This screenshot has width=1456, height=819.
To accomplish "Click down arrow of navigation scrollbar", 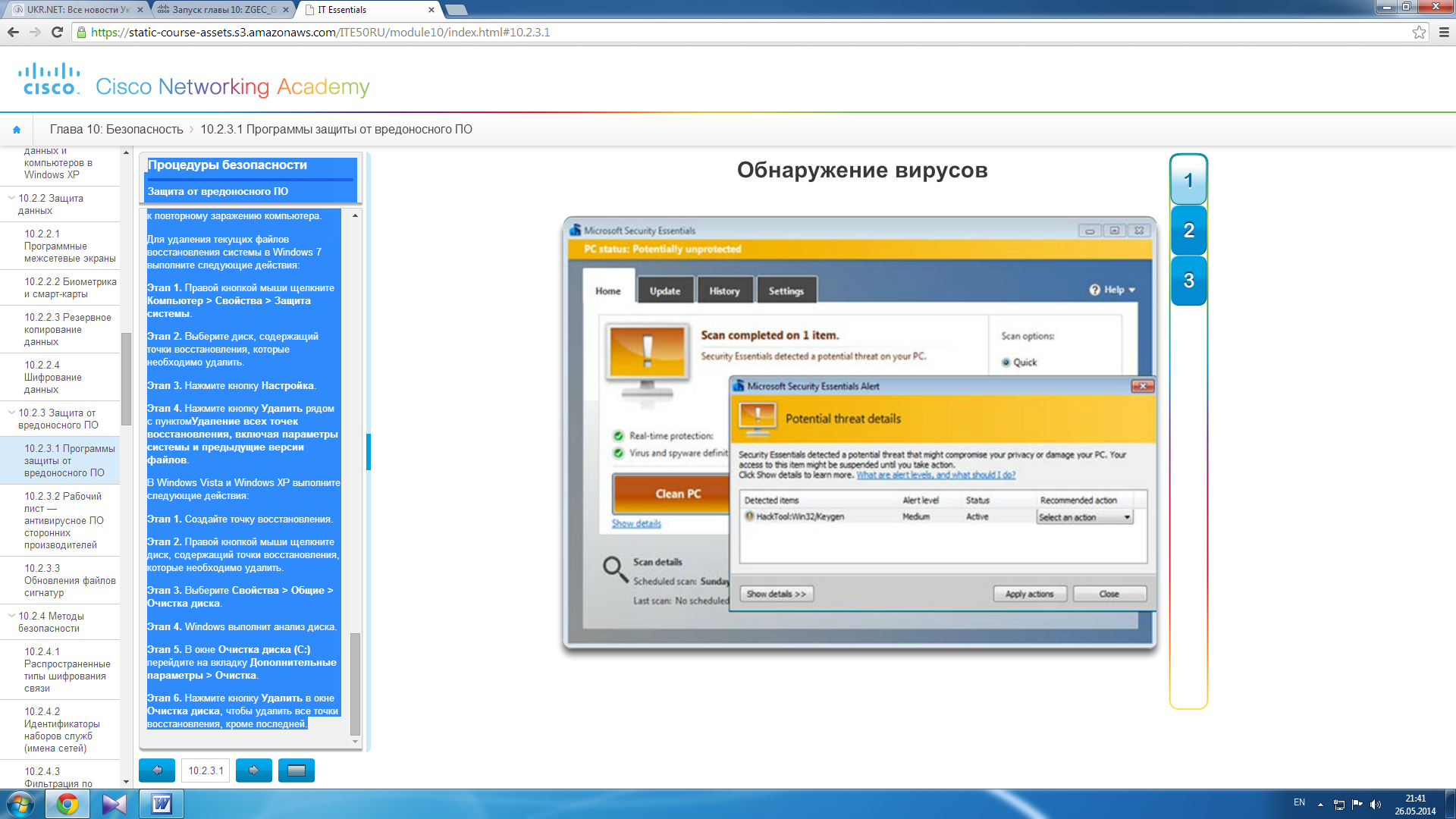I will click(x=126, y=782).
